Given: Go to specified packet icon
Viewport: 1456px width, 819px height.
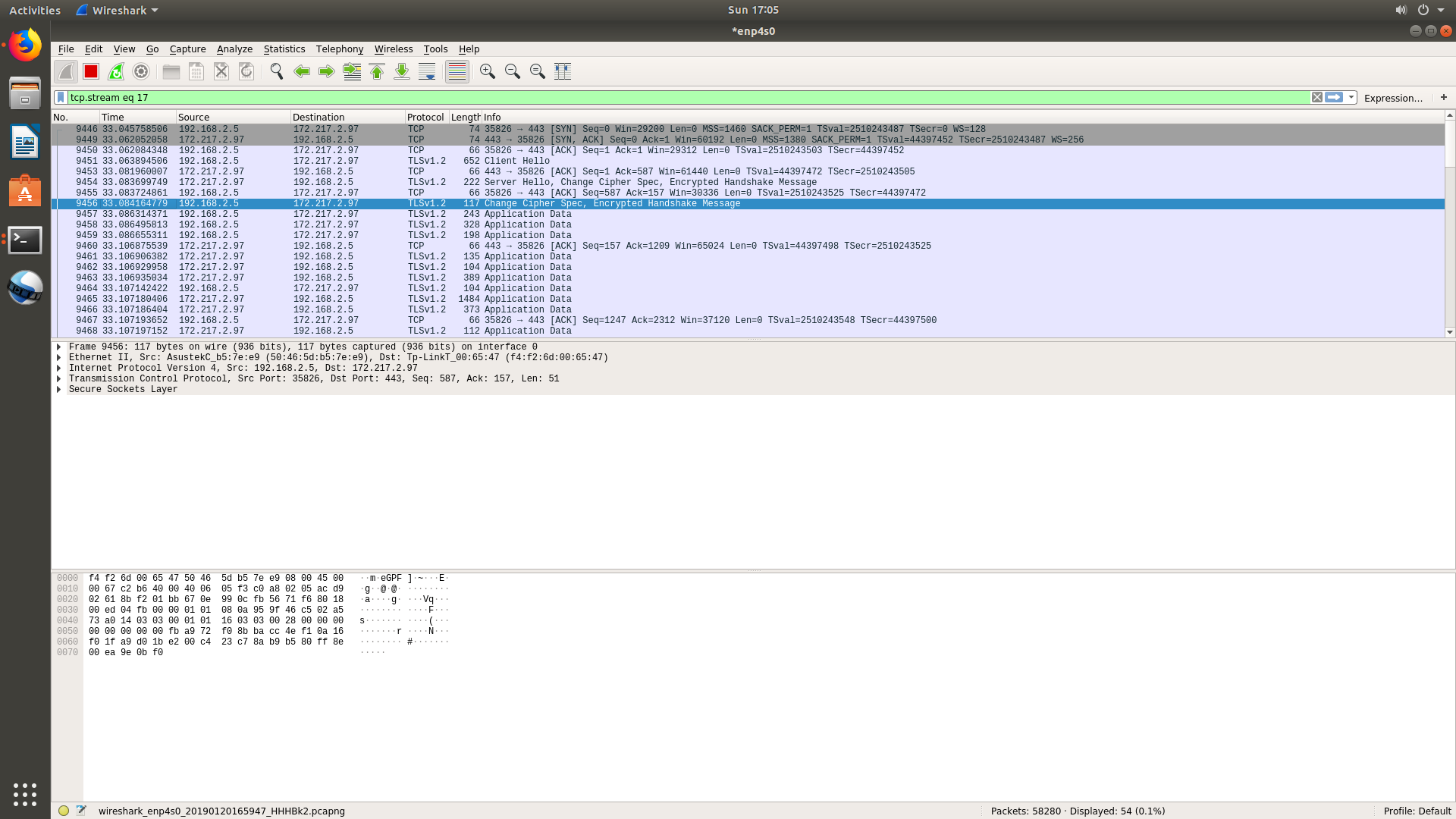Looking at the screenshot, I should (352, 71).
